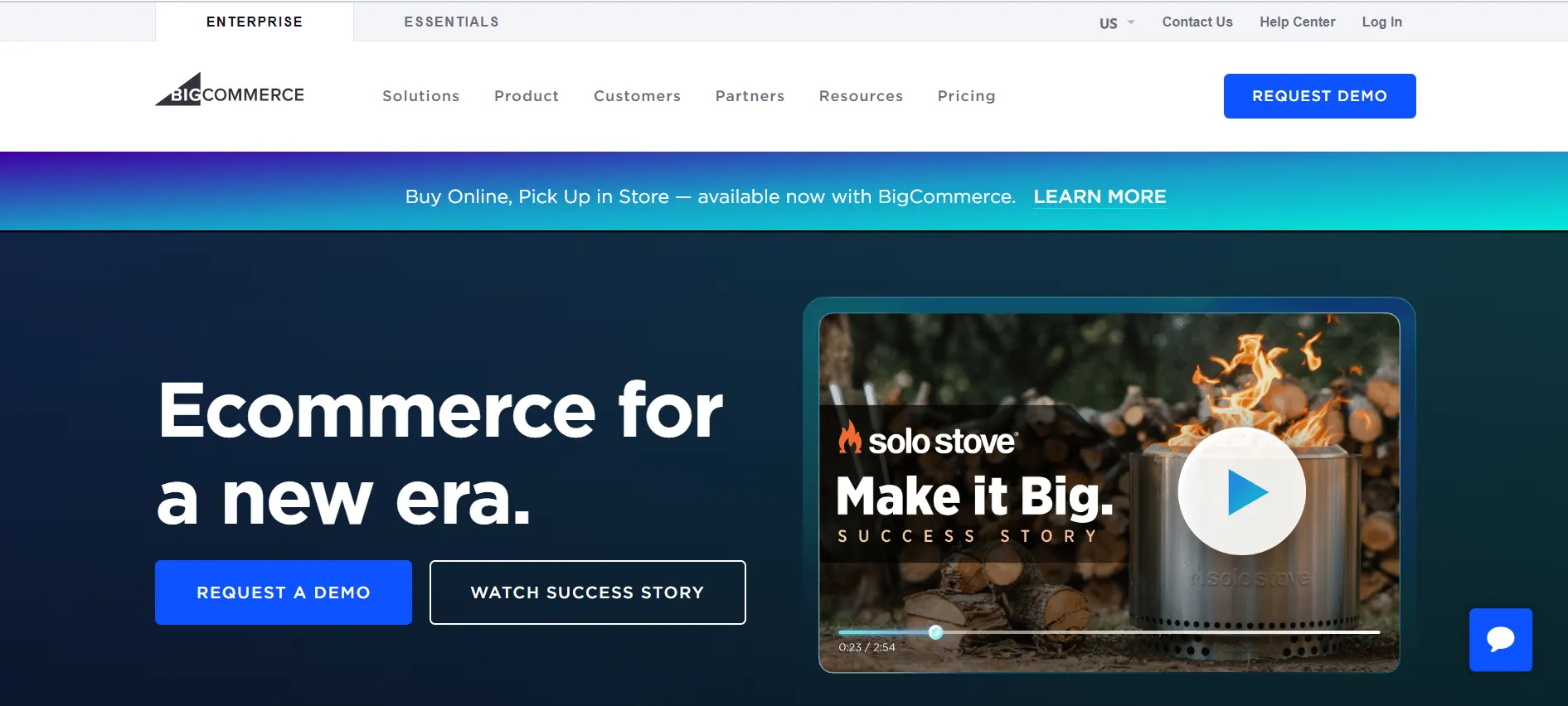1568x706 pixels.
Task: Open the Contact Us link
Action: pyautogui.click(x=1197, y=22)
